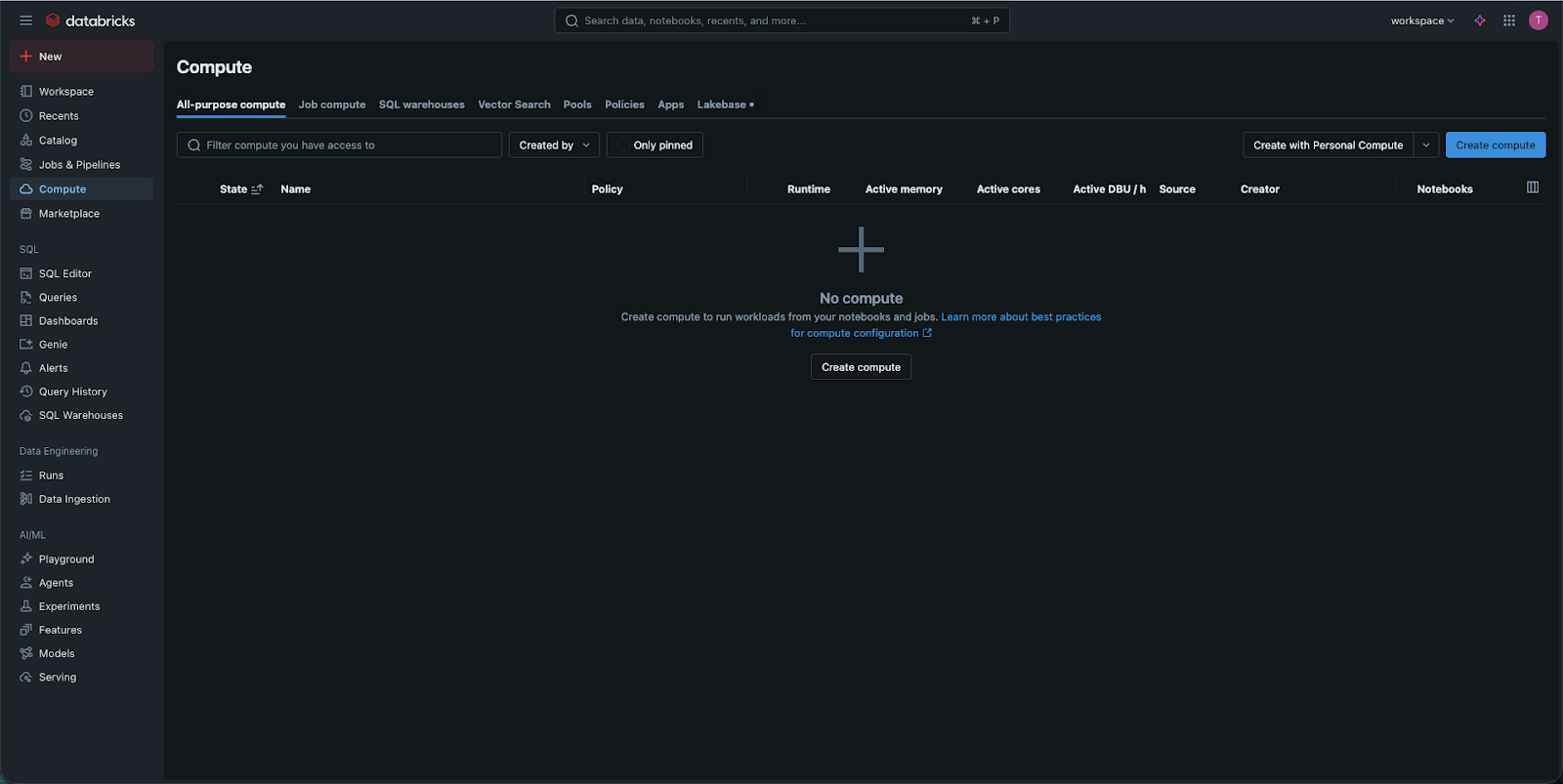1563x784 pixels.
Task: Expand the arrow beside Create with Personal Compute
Action: (x=1426, y=145)
